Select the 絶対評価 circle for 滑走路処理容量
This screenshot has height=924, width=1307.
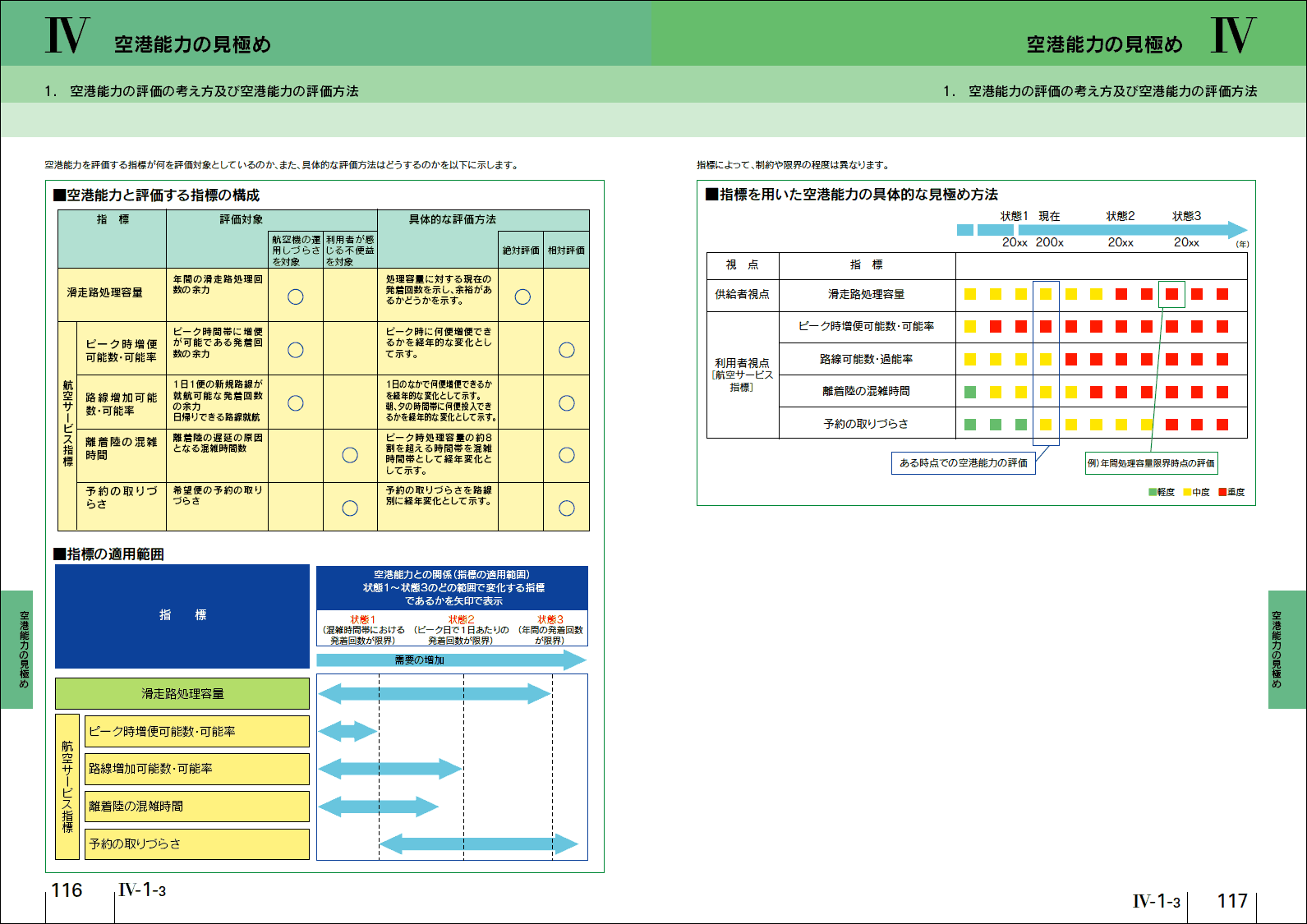[522, 297]
